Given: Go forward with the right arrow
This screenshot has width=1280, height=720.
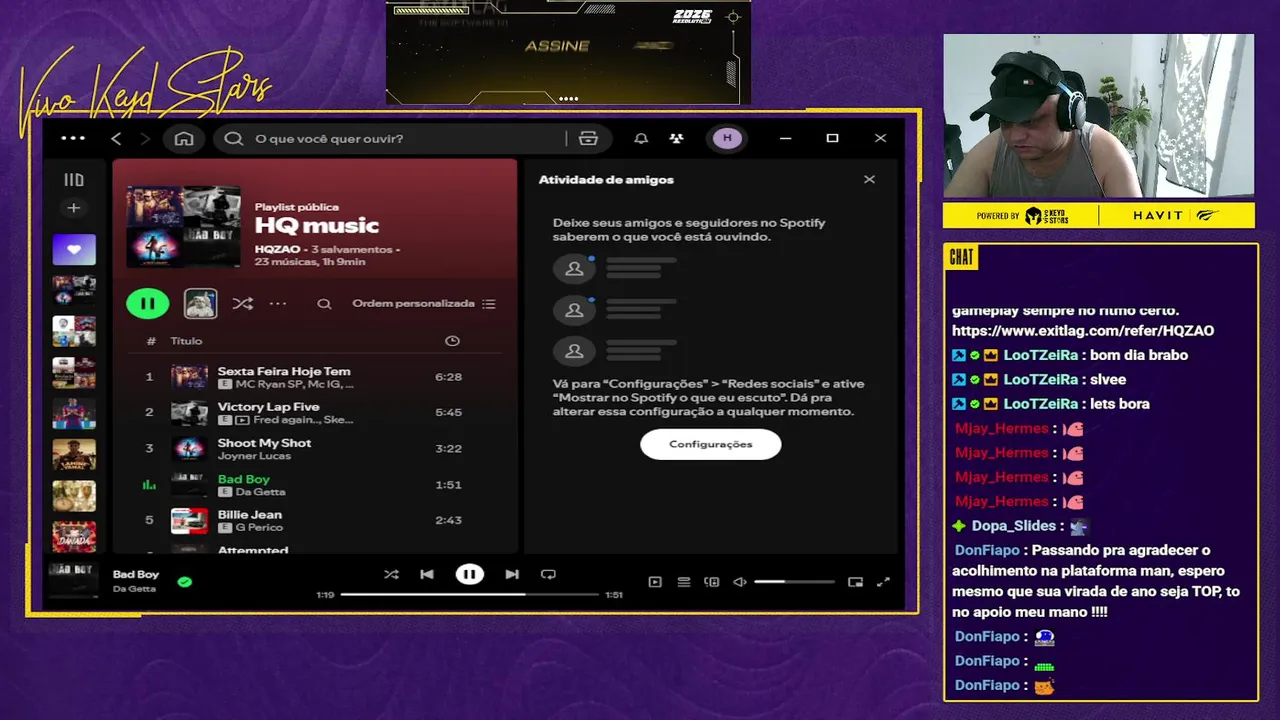Looking at the screenshot, I should click(145, 139).
